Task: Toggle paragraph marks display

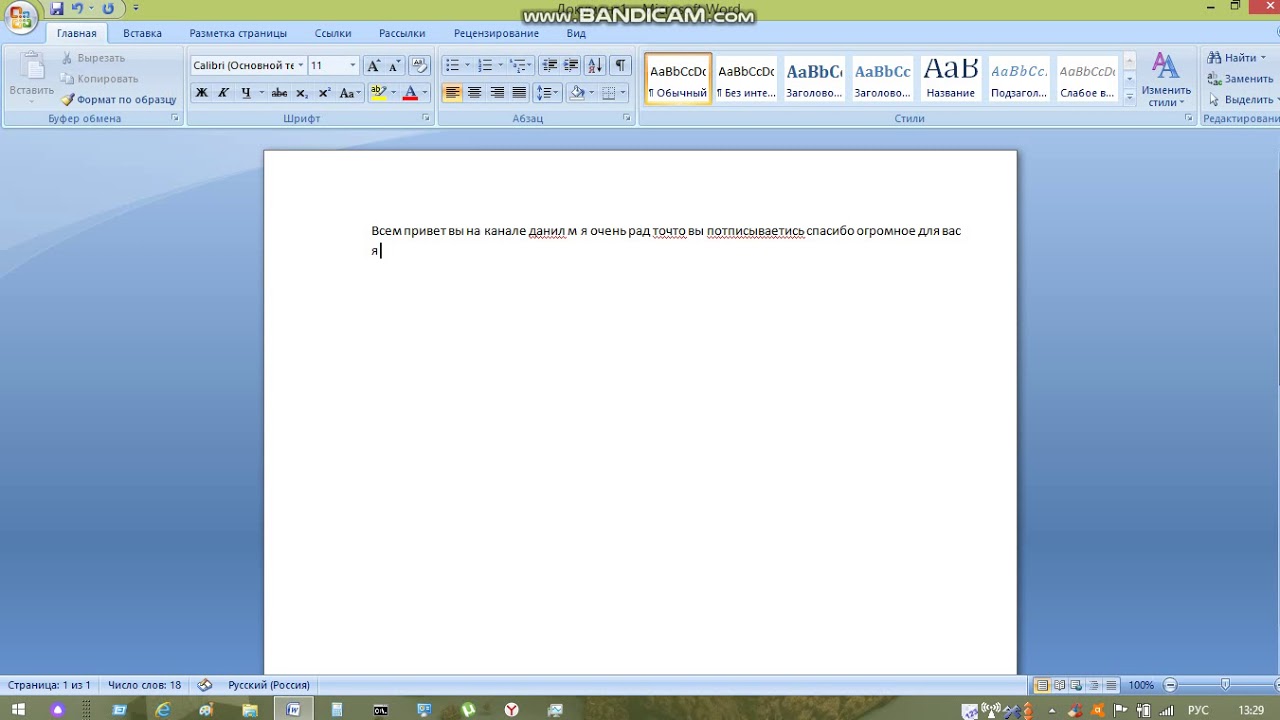Action: tap(621, 66)
